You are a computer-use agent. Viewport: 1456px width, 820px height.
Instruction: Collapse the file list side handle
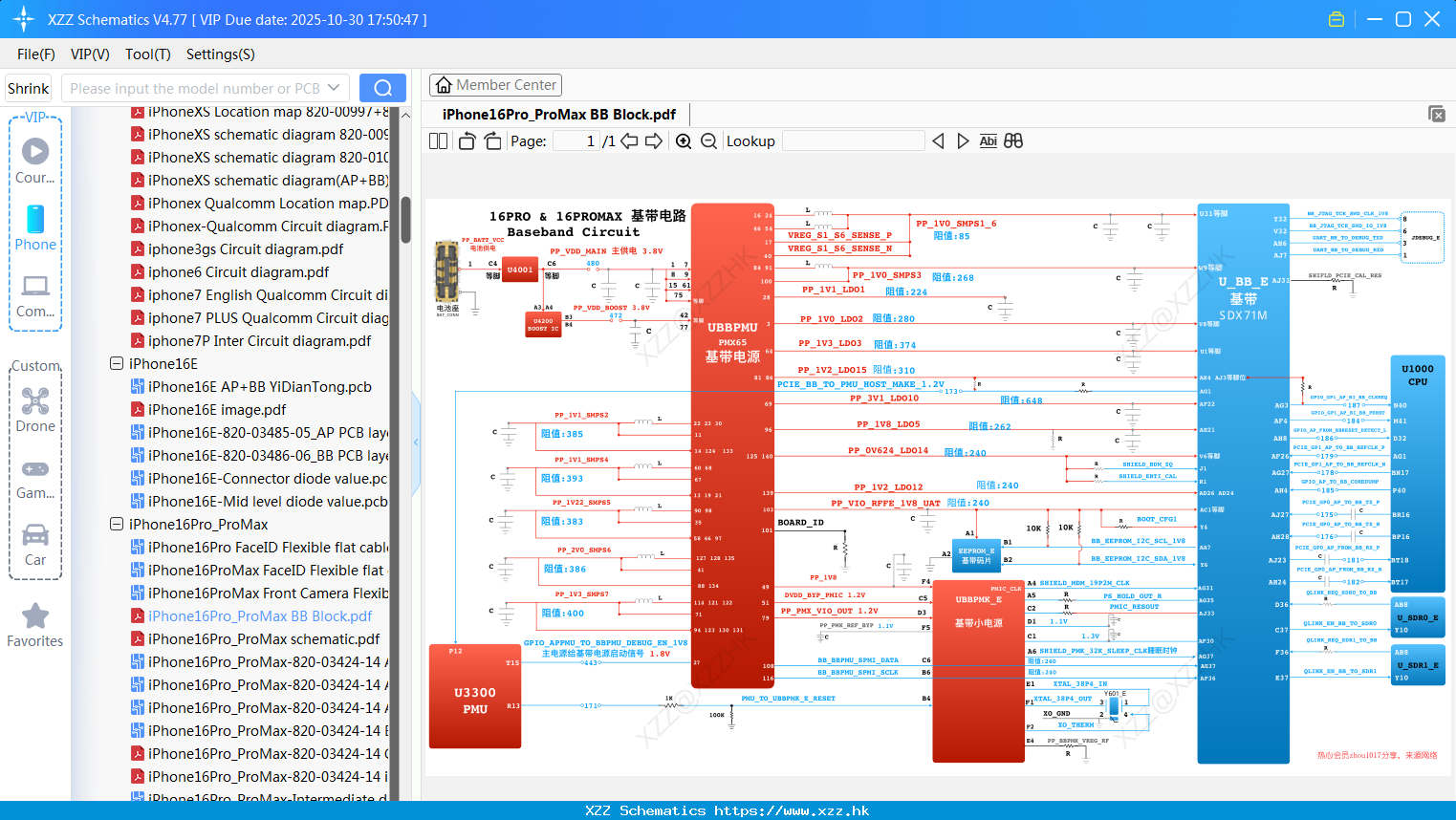pyautogui.click(x=416, y=442)
